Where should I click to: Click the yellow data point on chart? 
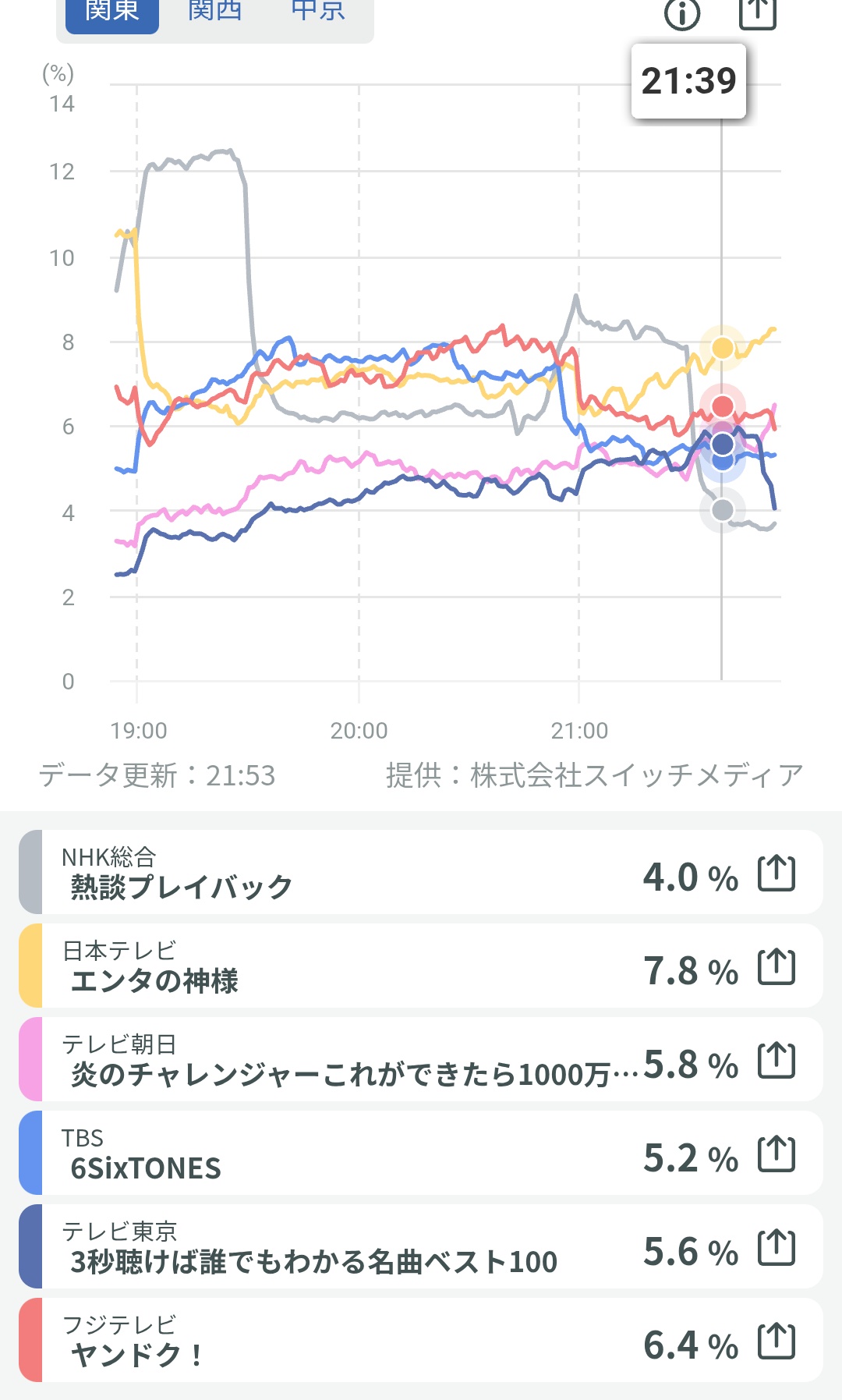point(723,347)
